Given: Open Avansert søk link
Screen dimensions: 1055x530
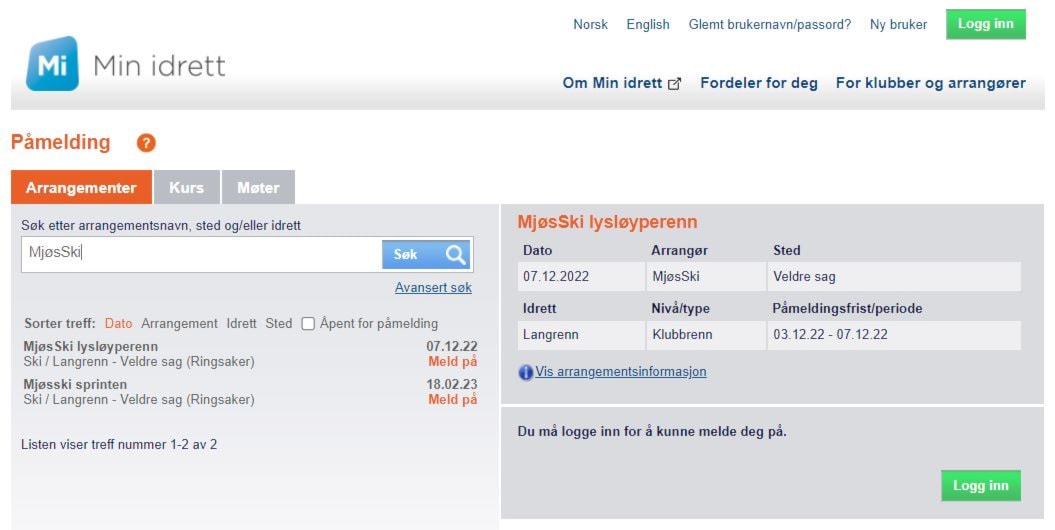Looking at the screenshot, I should pos(433,287).
